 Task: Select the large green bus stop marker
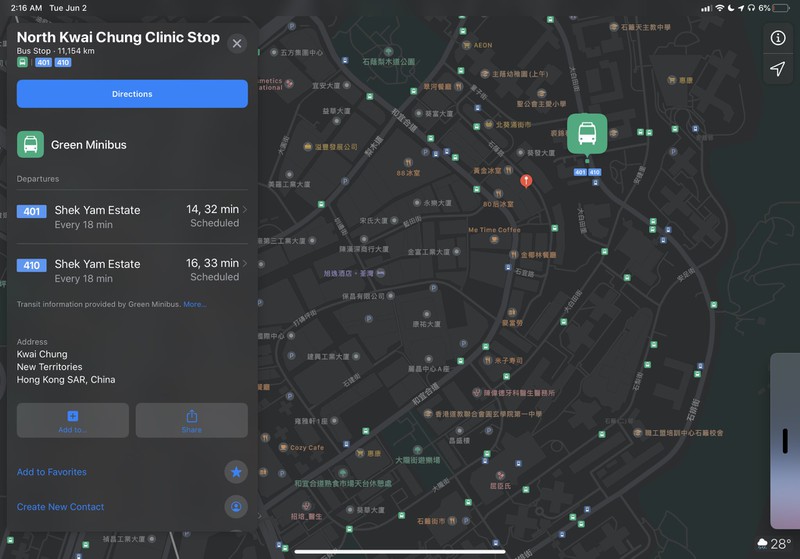[x=587, y=134]
